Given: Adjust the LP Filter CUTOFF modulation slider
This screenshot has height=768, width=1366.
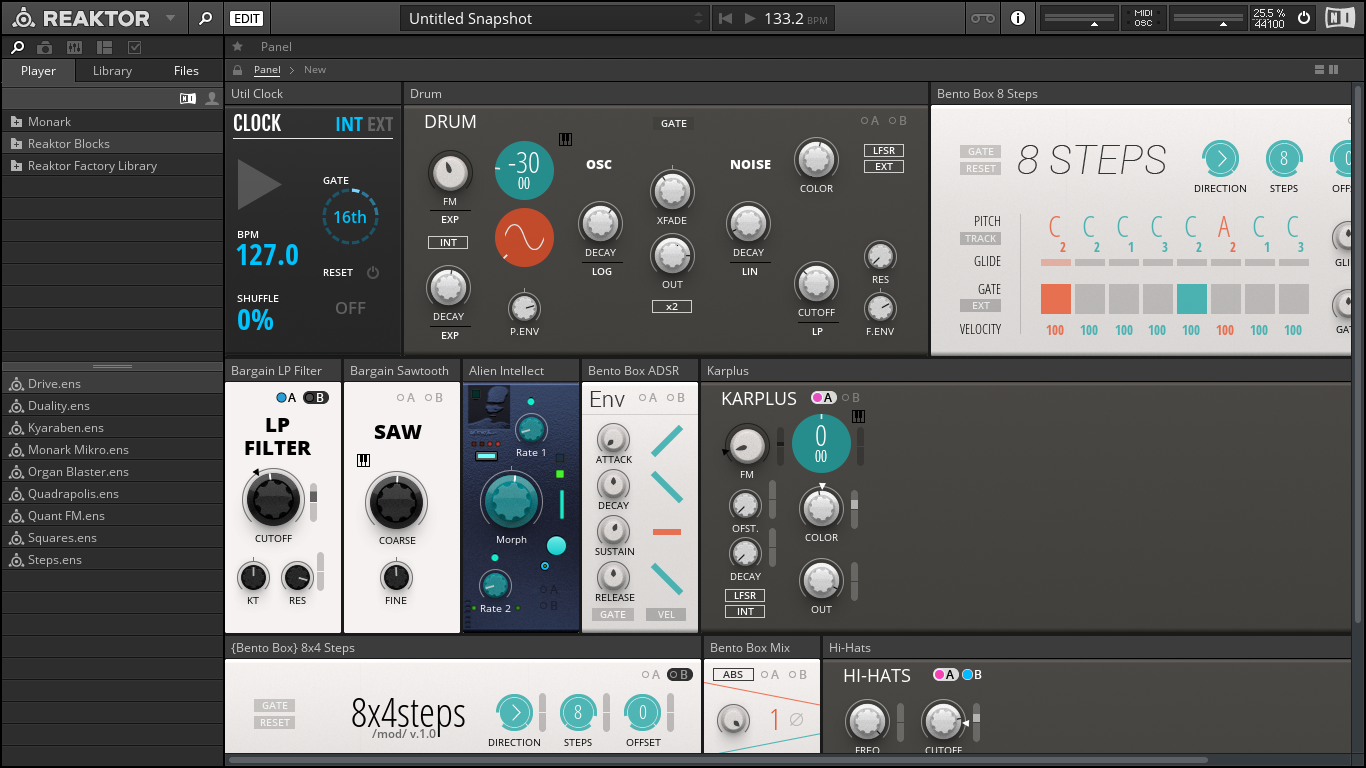Looking at the screenshot, I should (x=314, y=503).
